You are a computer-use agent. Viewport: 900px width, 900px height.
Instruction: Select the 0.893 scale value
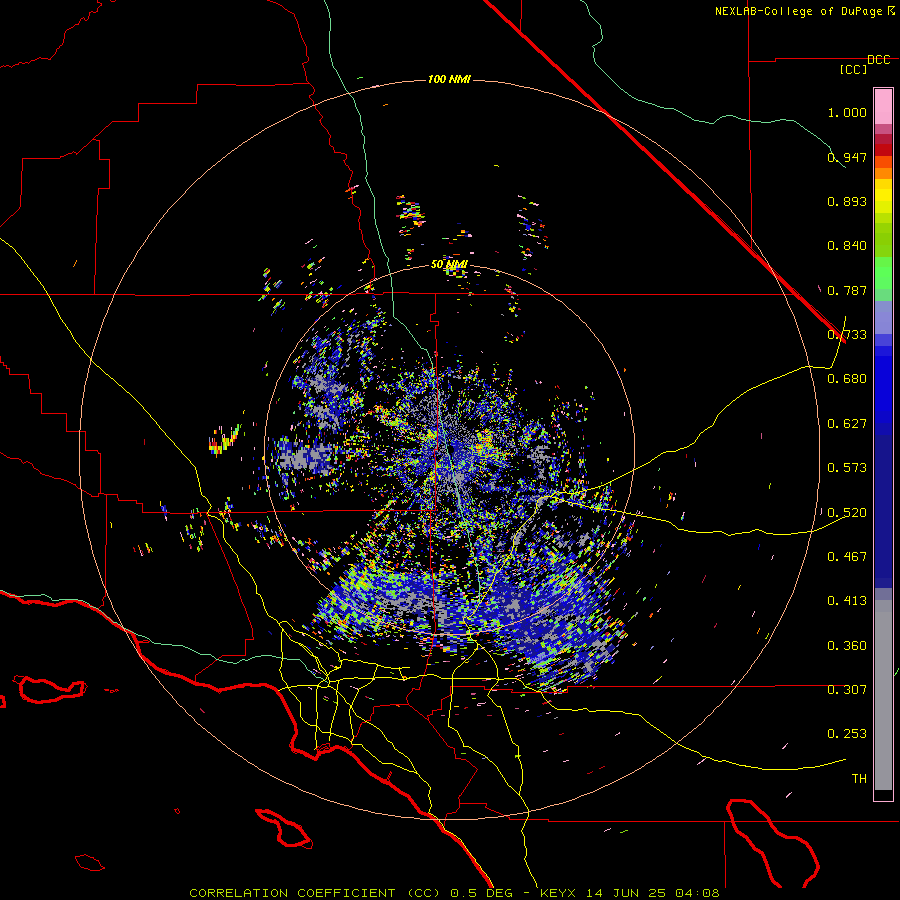[847, 201]
